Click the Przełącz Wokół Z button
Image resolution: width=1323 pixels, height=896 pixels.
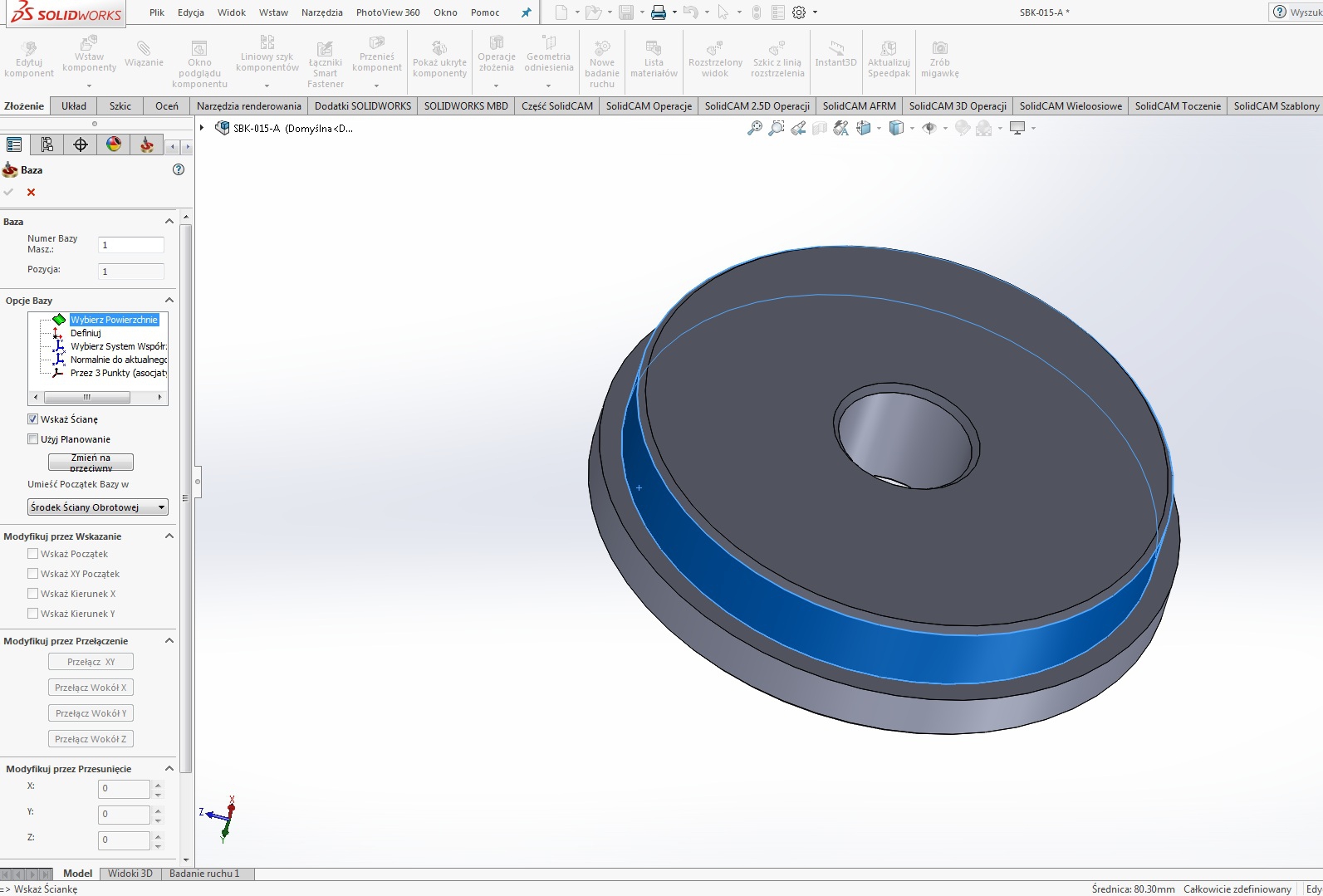[x=91, y=739]
